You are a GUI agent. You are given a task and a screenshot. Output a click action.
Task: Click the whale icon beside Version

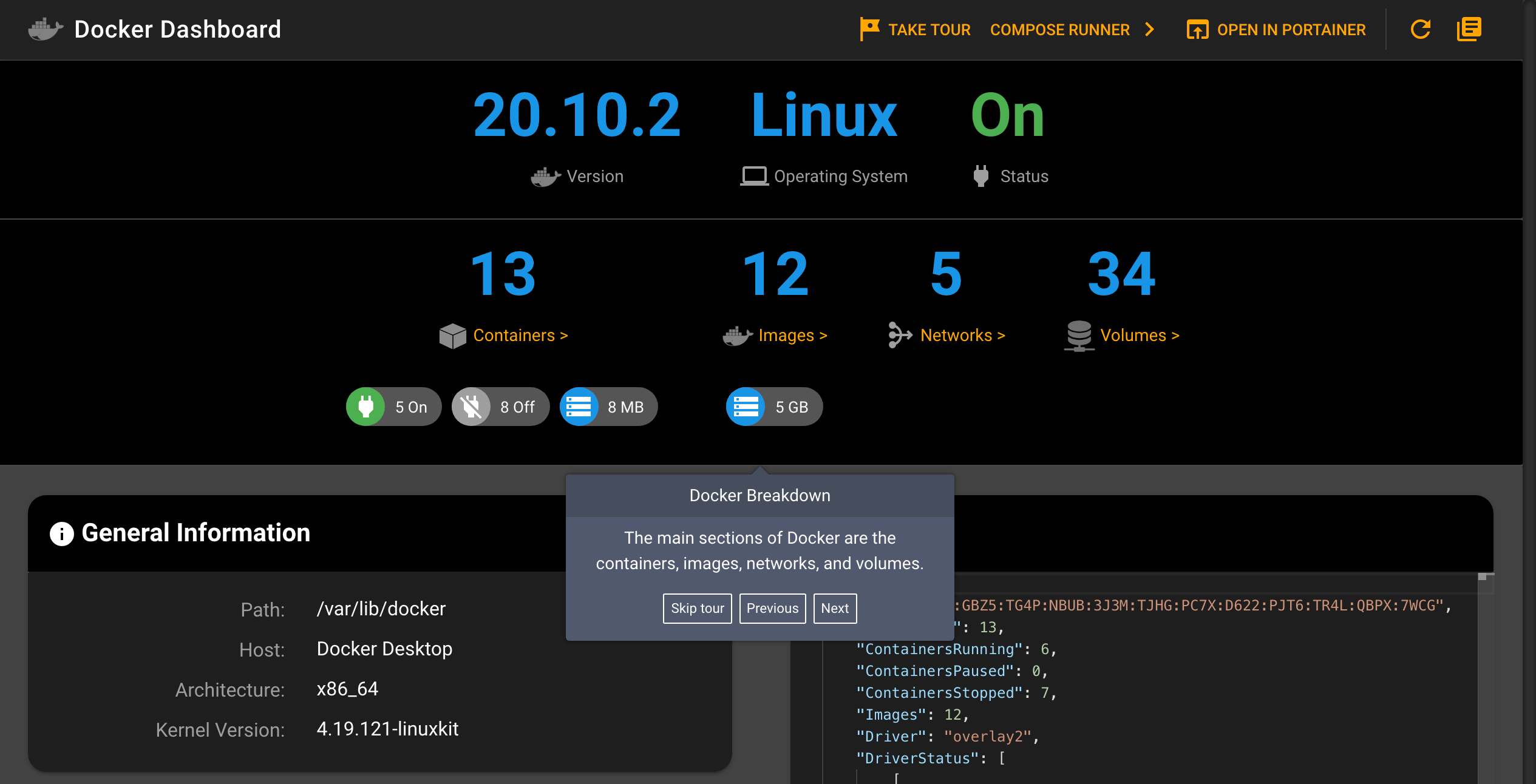pyautogui.click(x=545, y=177)
